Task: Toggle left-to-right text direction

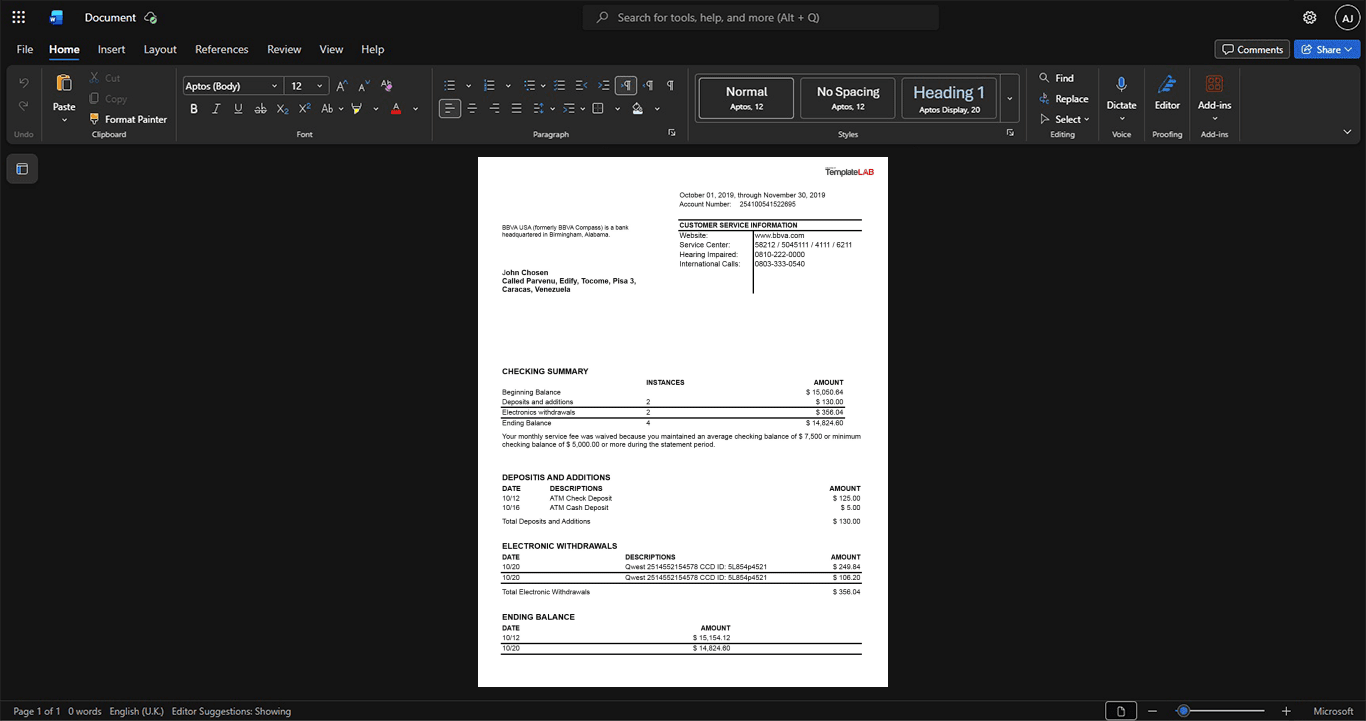Action: pos(626,86)
